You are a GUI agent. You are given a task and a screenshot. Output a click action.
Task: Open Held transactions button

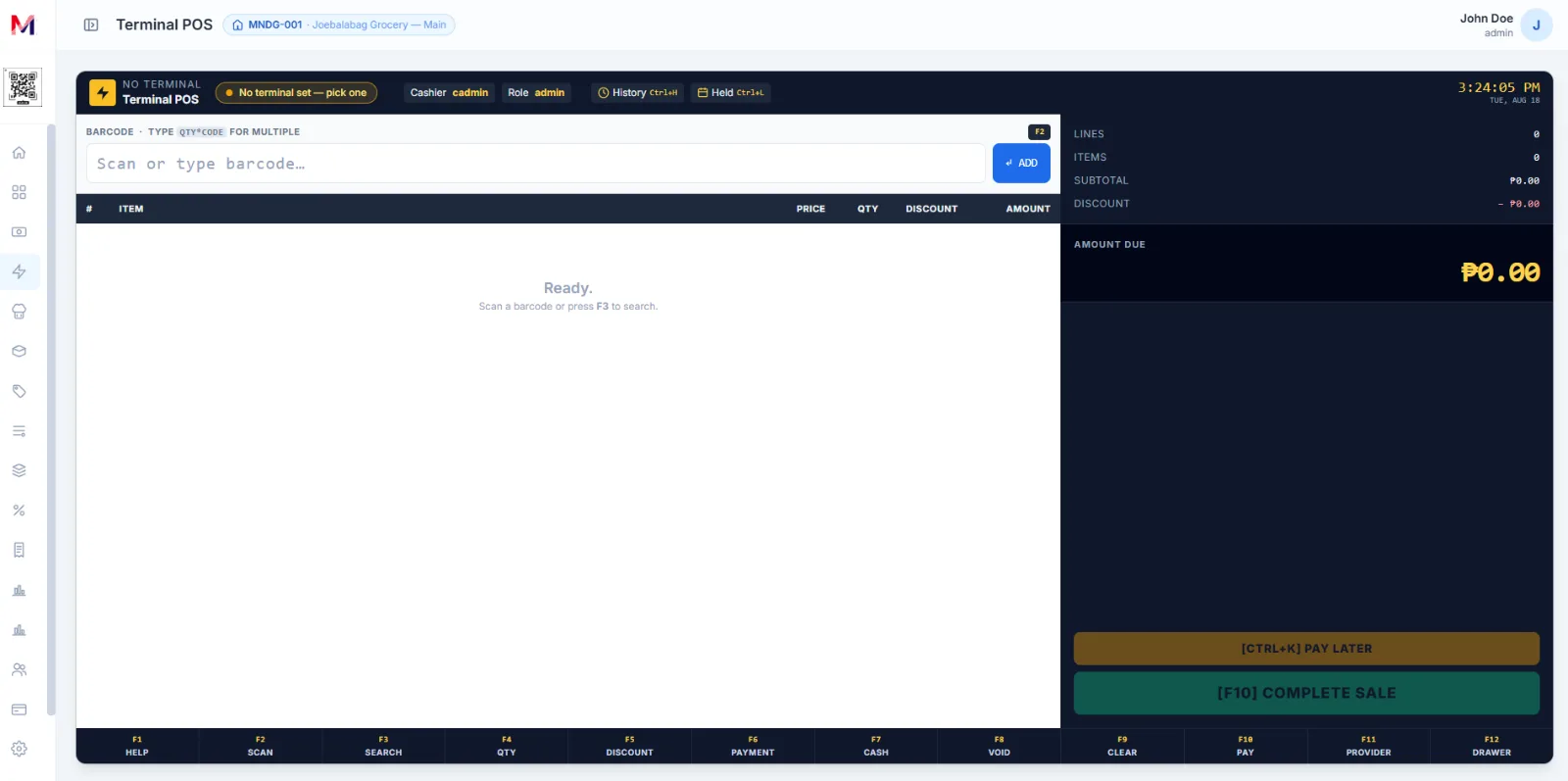coord(730,93)
